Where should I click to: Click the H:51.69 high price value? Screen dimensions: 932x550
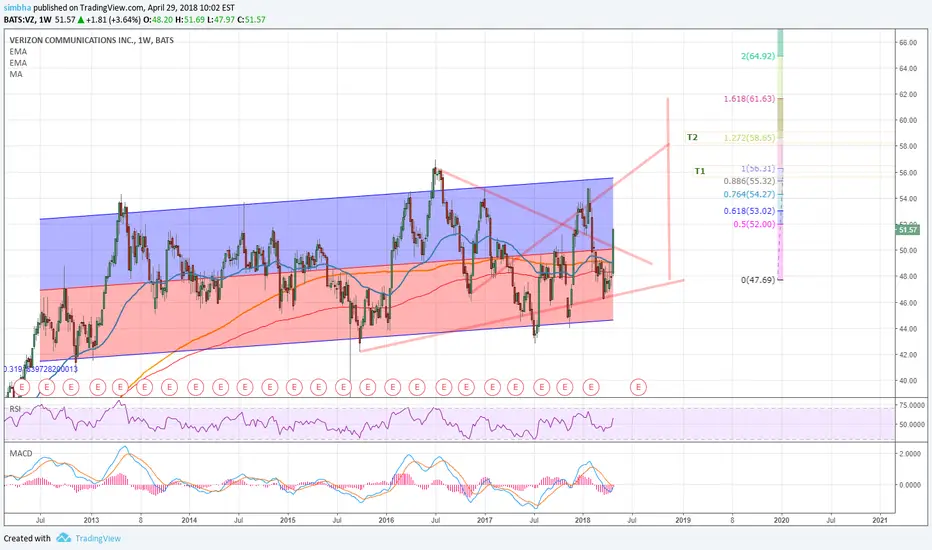(x=190, y=20)
